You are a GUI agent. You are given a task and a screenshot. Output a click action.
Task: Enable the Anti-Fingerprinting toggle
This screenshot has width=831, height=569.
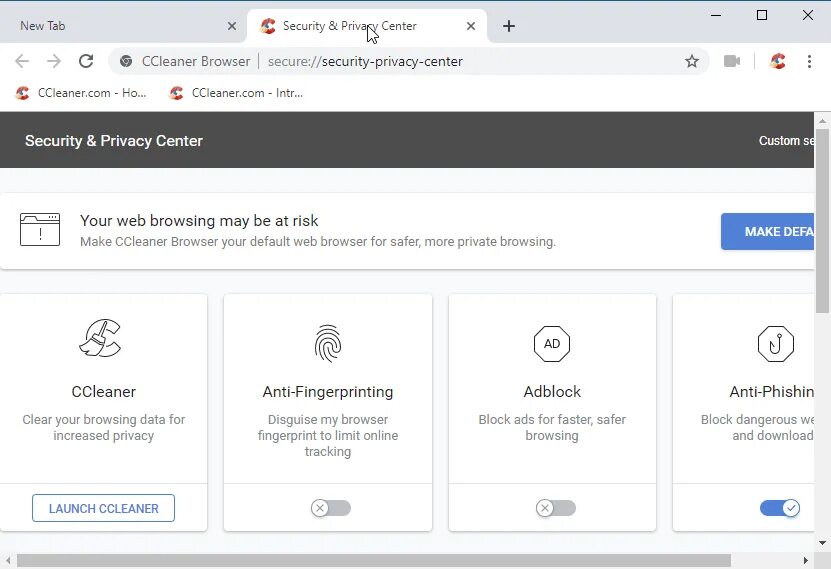[331, 508]
